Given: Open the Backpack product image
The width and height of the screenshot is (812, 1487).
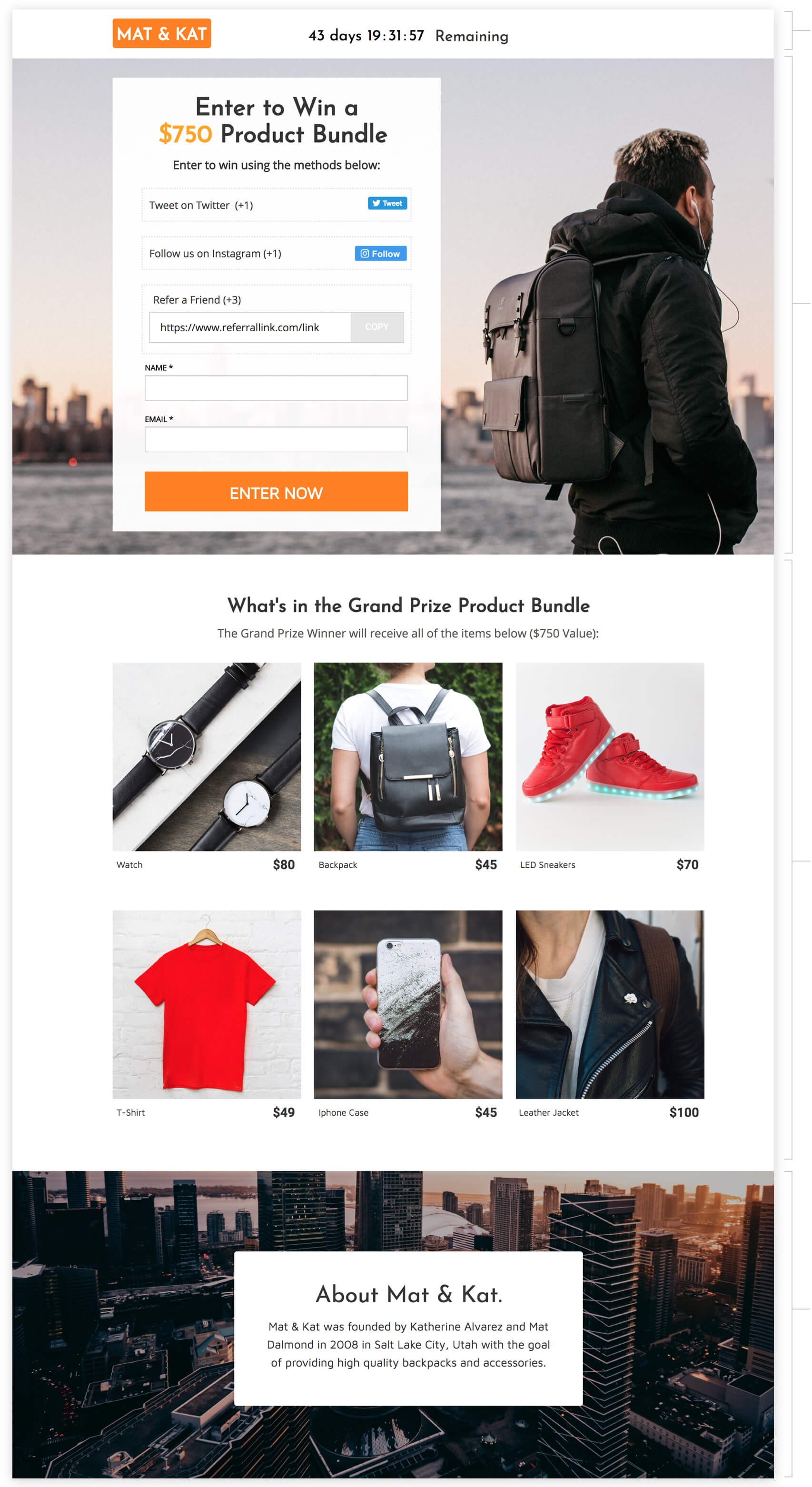Looking at the screenshot, I should click(x=408, y=757).
